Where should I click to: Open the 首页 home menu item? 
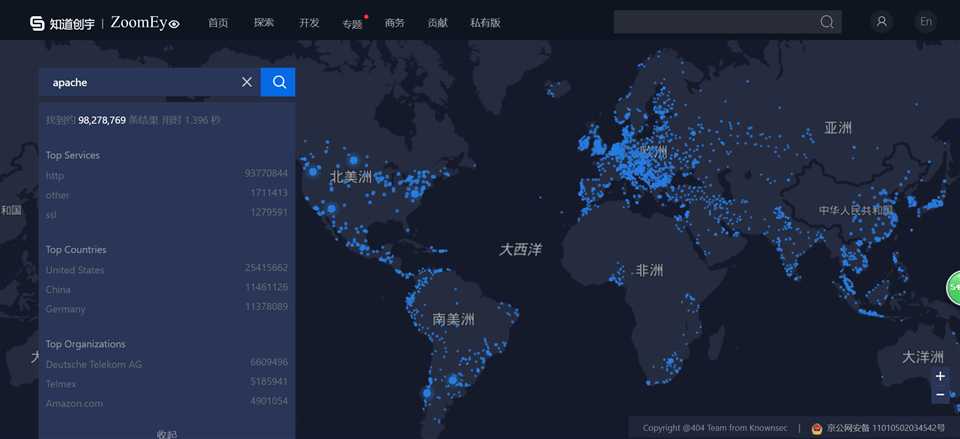click(x=218, y=23)
